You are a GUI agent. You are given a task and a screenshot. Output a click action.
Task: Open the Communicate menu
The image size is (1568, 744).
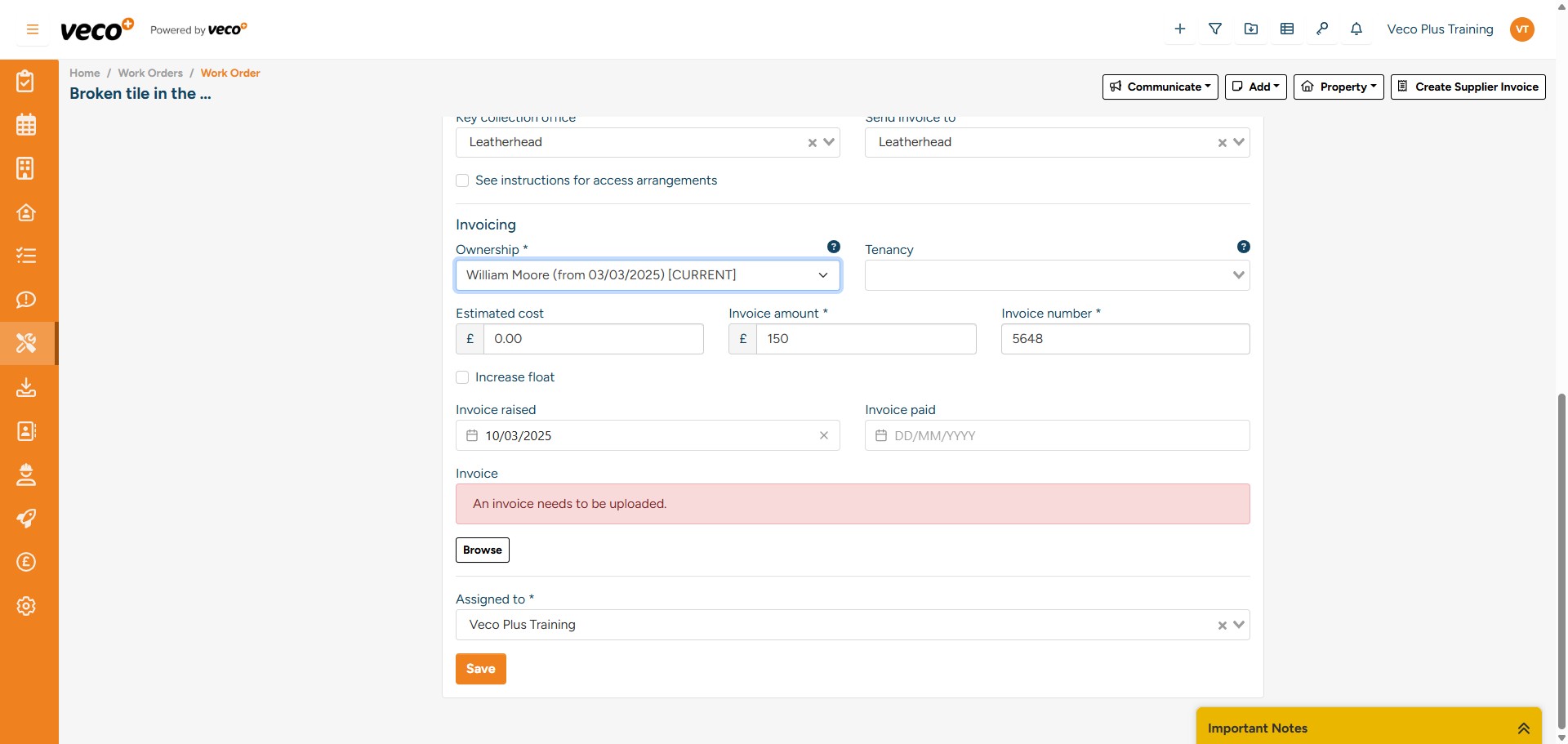tap(1160, 87)
